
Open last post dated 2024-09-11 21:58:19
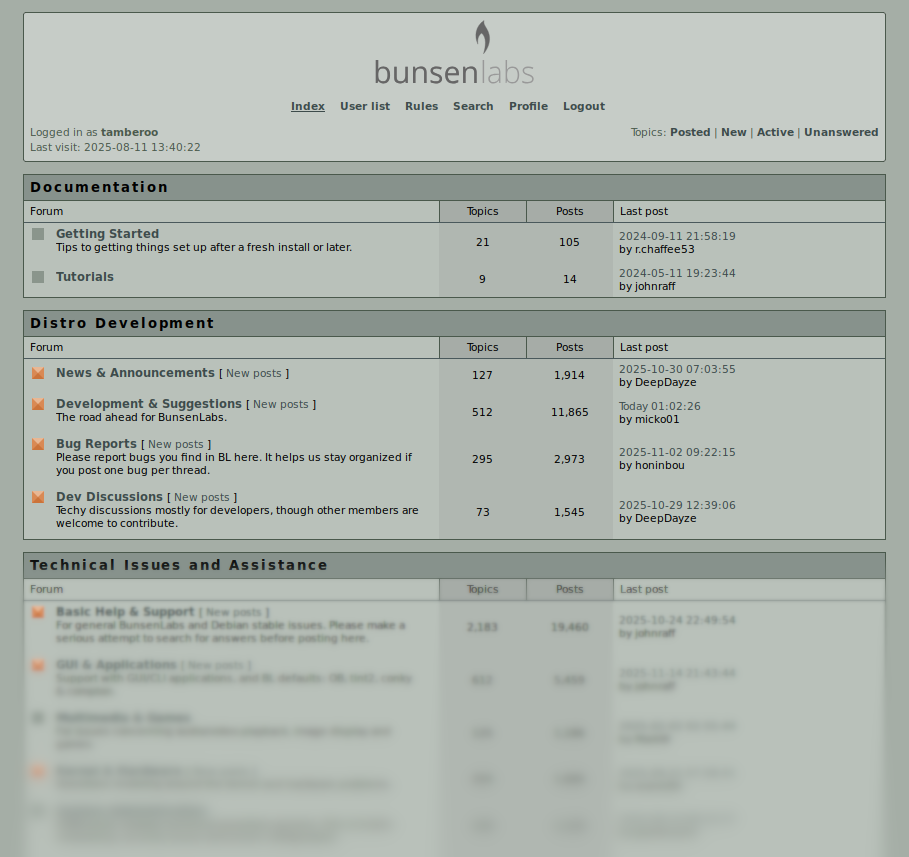[x=677, y=236]
